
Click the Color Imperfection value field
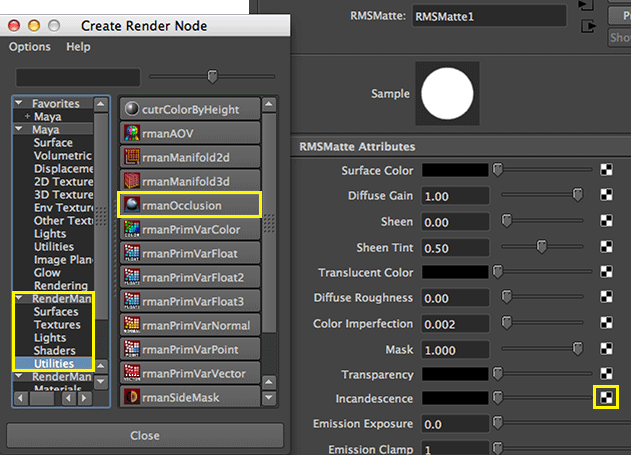point(455,324)
